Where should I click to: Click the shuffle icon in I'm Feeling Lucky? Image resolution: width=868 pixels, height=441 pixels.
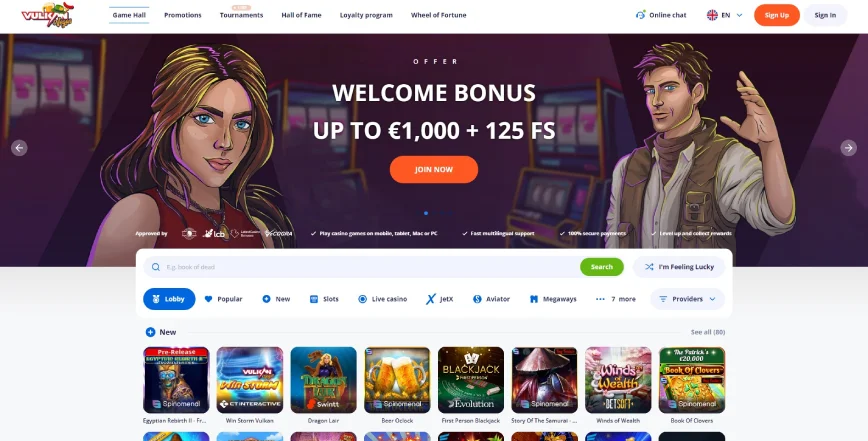[649, 267]
